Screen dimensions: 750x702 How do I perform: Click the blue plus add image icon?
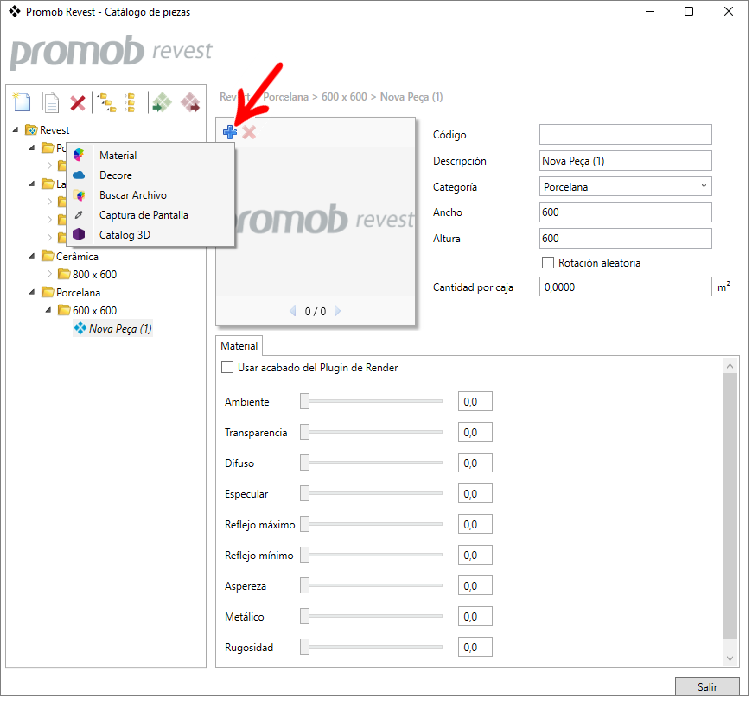point(230,132)
